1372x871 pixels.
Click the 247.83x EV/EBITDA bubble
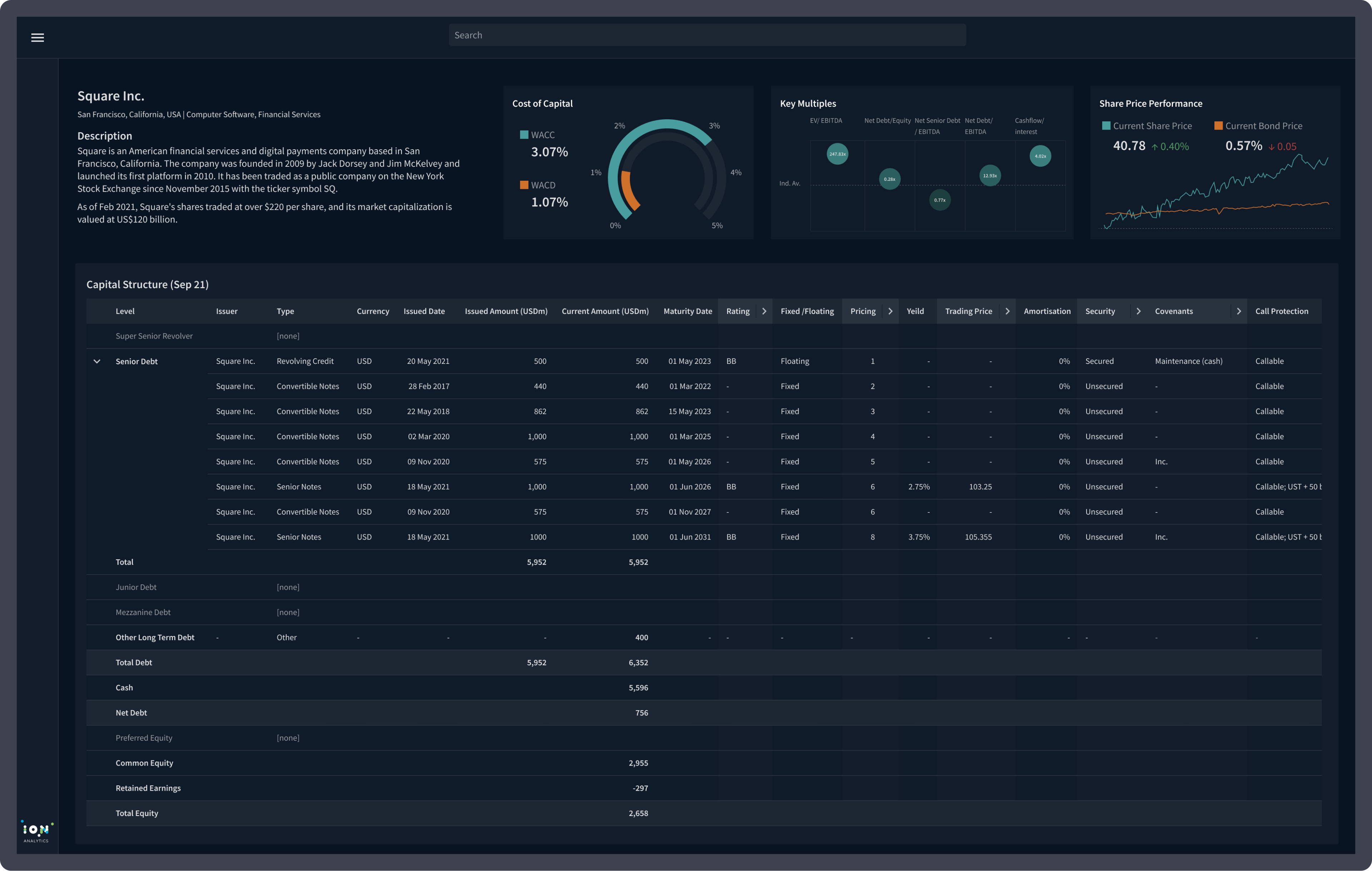click(837, 154)
